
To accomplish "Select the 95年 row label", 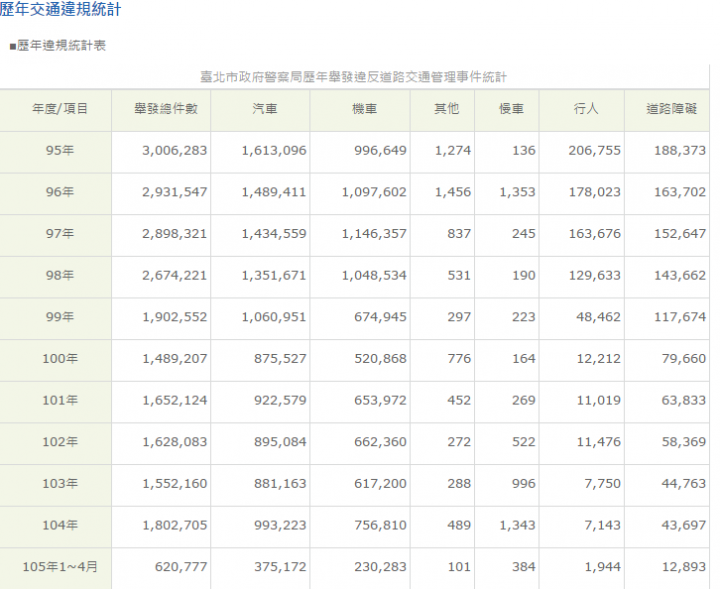I will (x=60, y=151).
